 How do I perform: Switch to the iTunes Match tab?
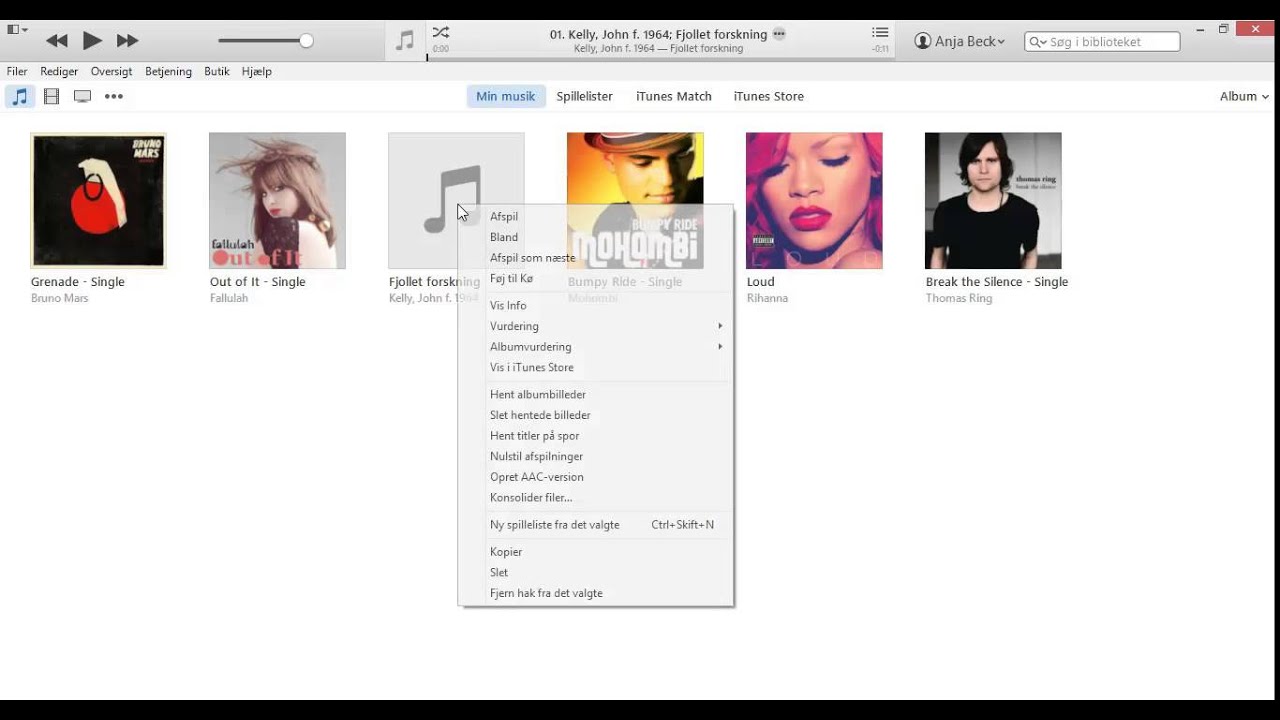674,97
